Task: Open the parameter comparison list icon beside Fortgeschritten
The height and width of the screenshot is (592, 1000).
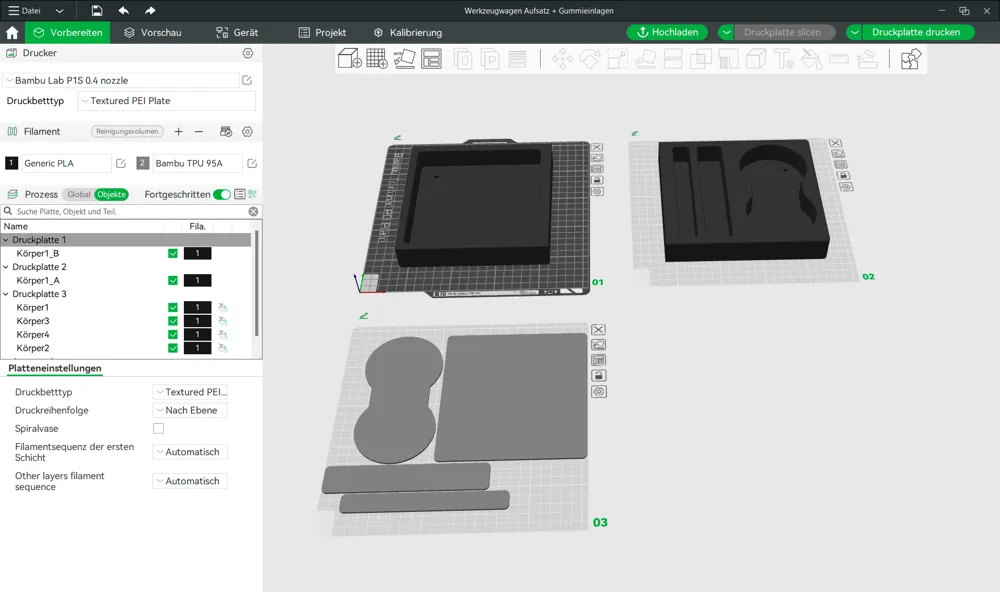Action: pyautogui.click(x=240, y=194)
